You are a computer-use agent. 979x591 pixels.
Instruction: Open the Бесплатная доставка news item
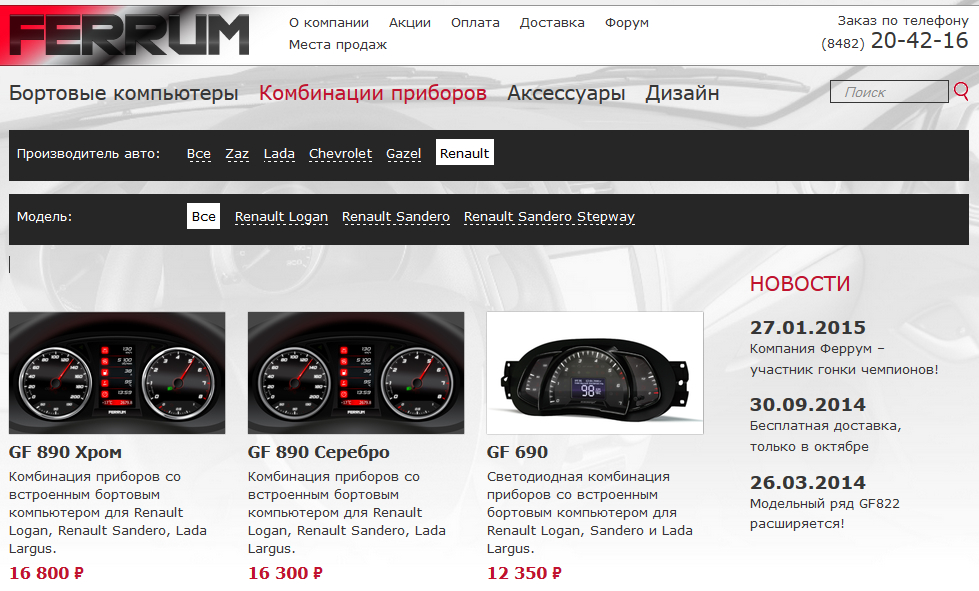825,436
